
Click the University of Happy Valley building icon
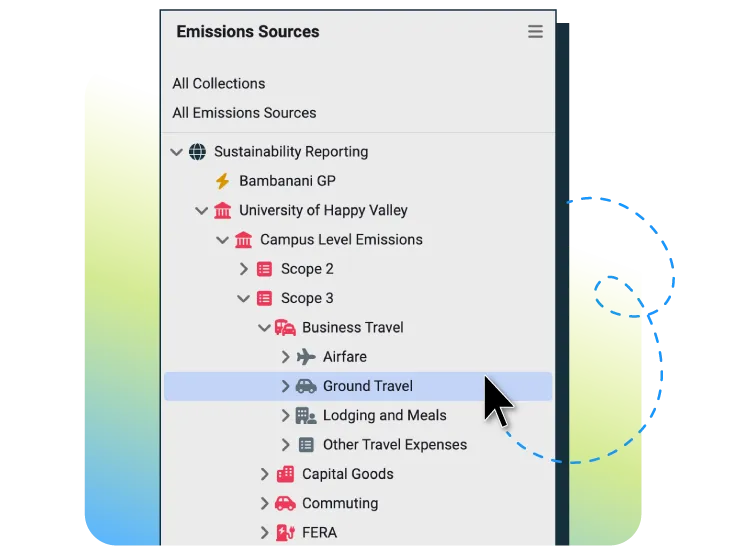coord(222,211)
